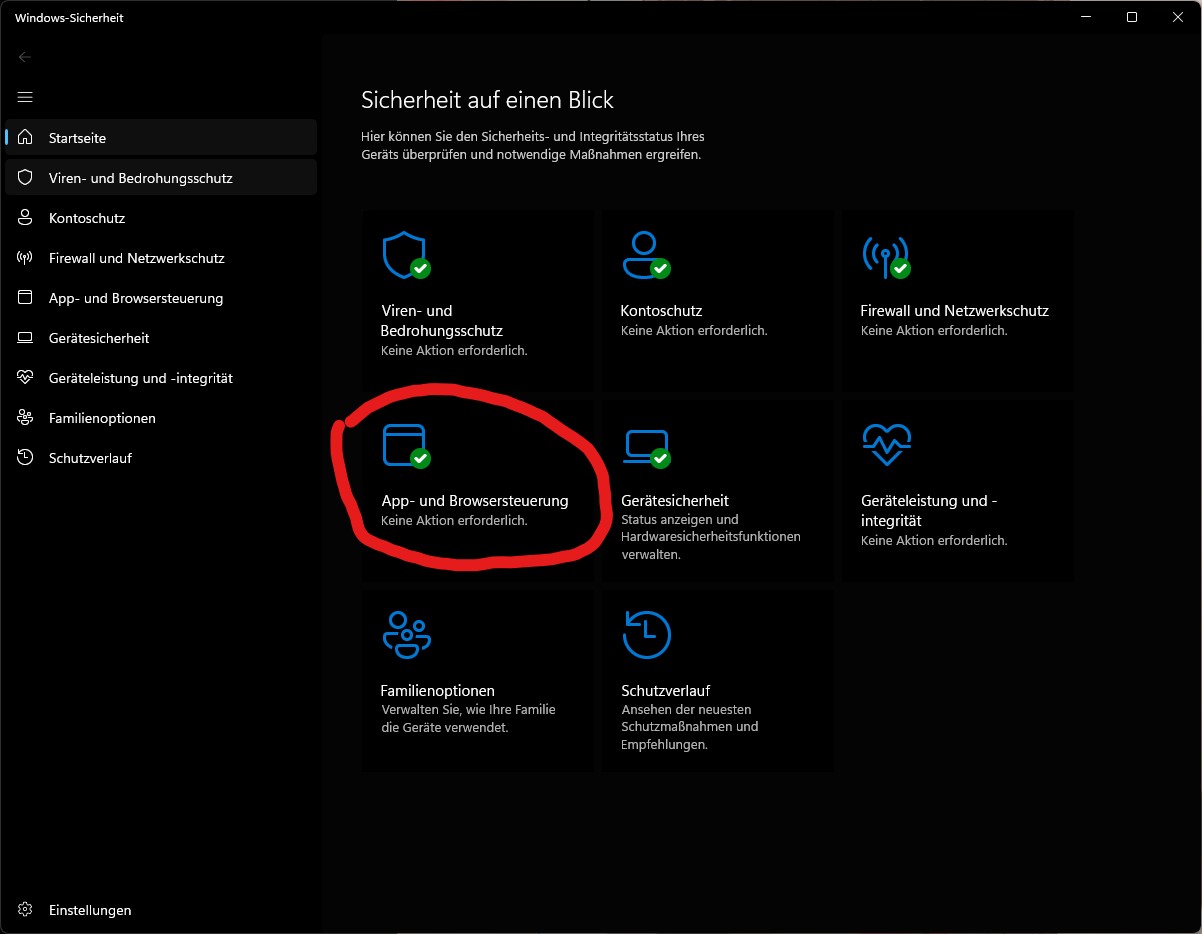Image resolution: width=1202 pixels, height=934 pixels.
Task: Toggle the hamburger navigation menu
Action: pos(25,97)
